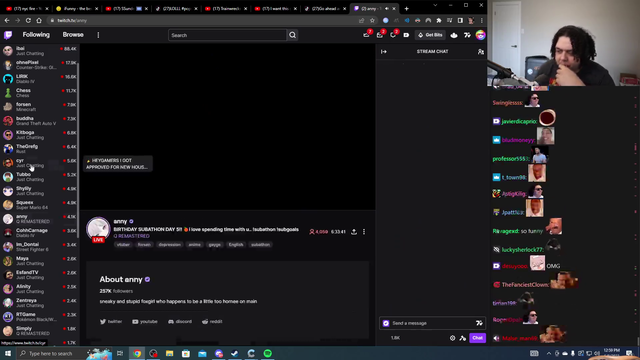Click the vtuber tag
The height and width of the screenshot is (360, 640).
tap(123, 244)
